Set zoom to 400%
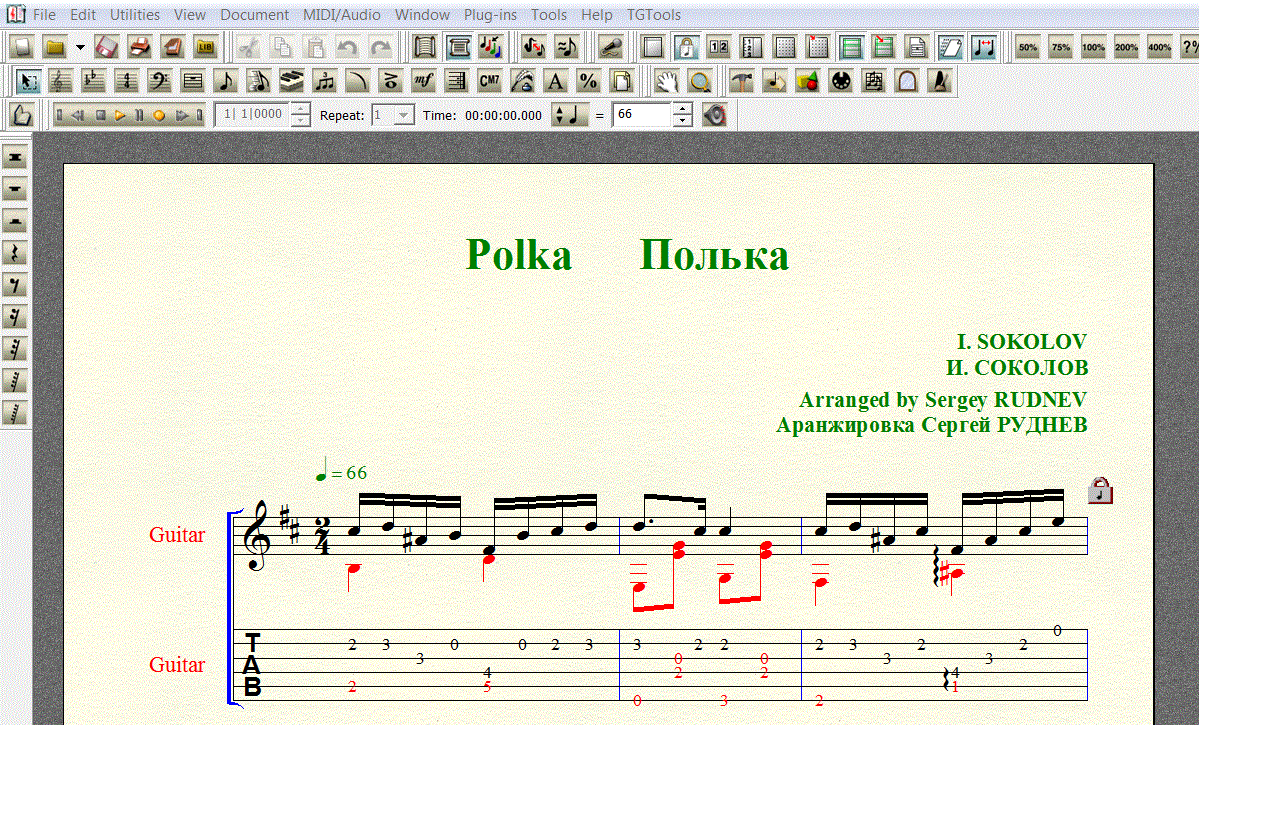 point(1160,47)
